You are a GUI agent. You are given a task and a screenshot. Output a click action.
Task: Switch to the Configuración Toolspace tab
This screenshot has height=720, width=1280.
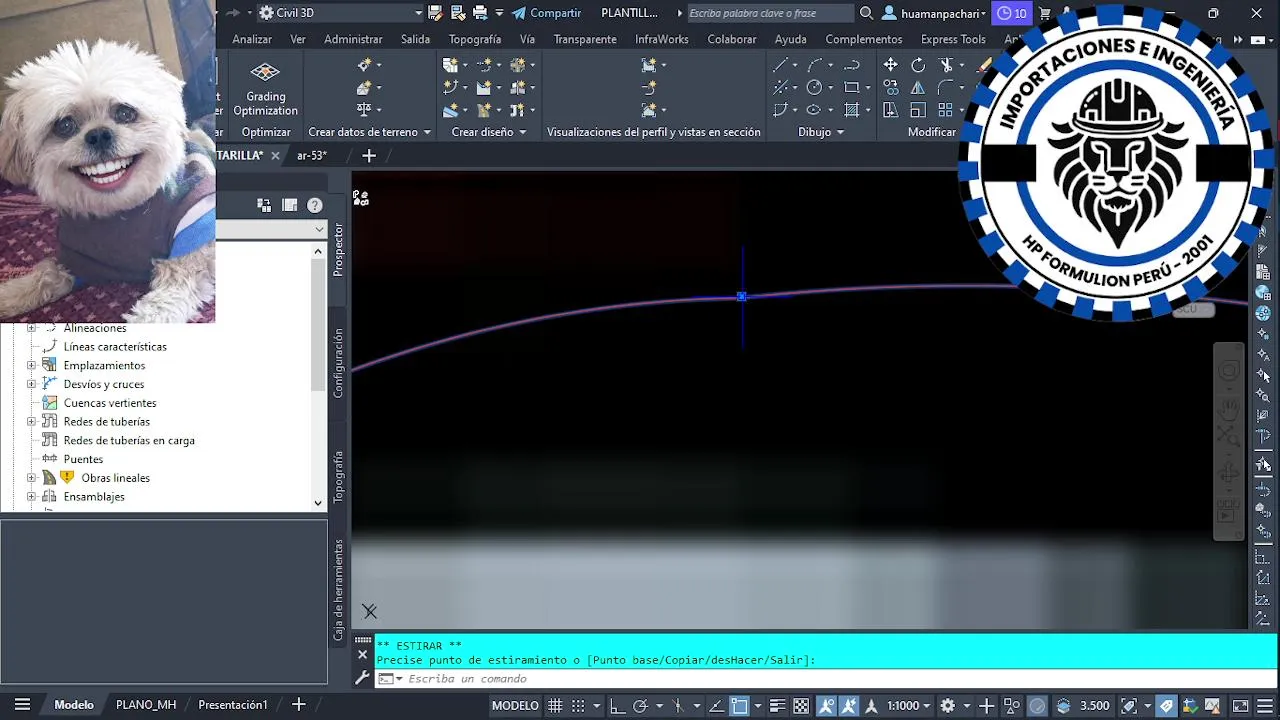pyautogui.click(x=338, y=363)
